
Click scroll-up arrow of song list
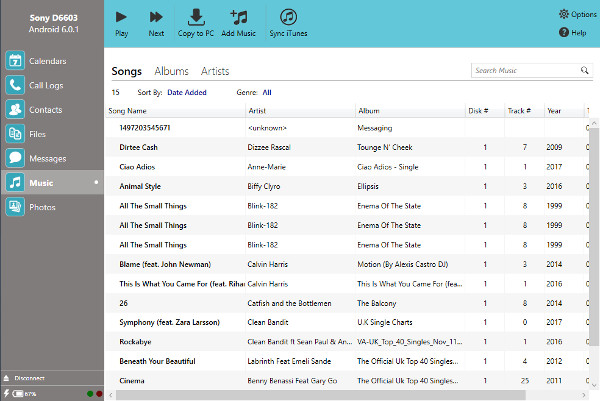pos(594,123)
